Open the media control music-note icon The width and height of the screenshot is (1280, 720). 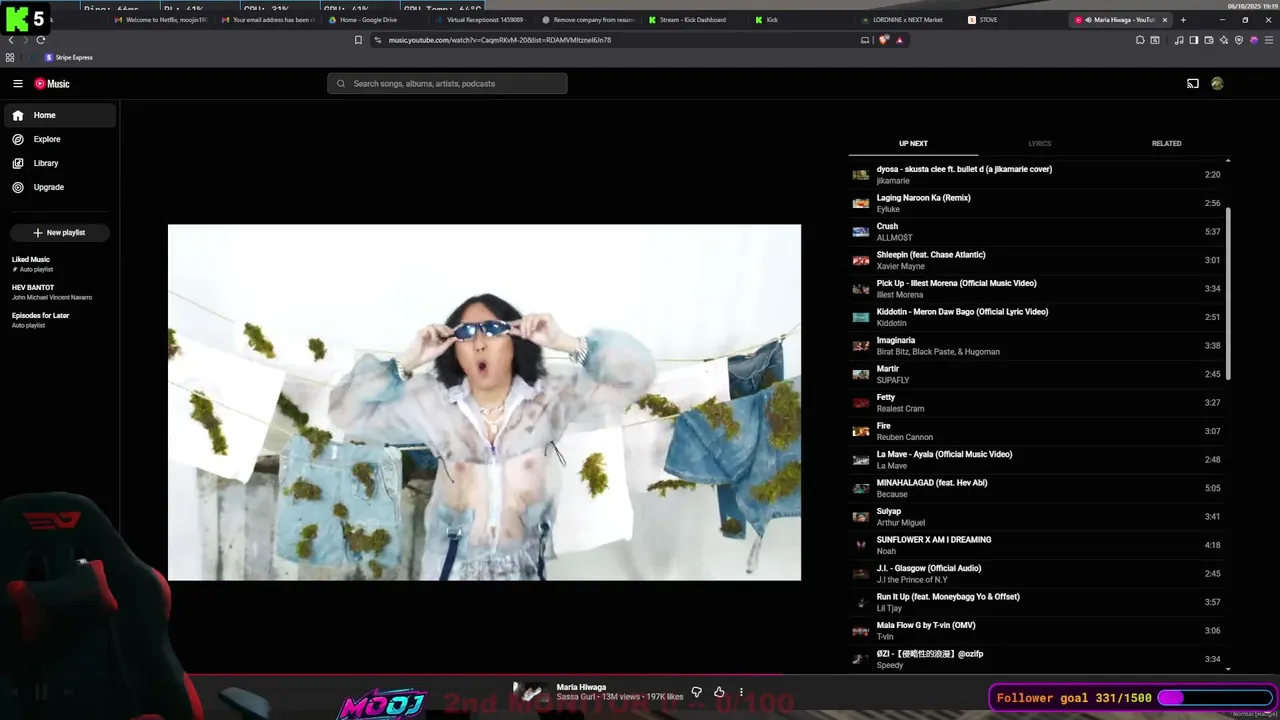(1179, 40)
